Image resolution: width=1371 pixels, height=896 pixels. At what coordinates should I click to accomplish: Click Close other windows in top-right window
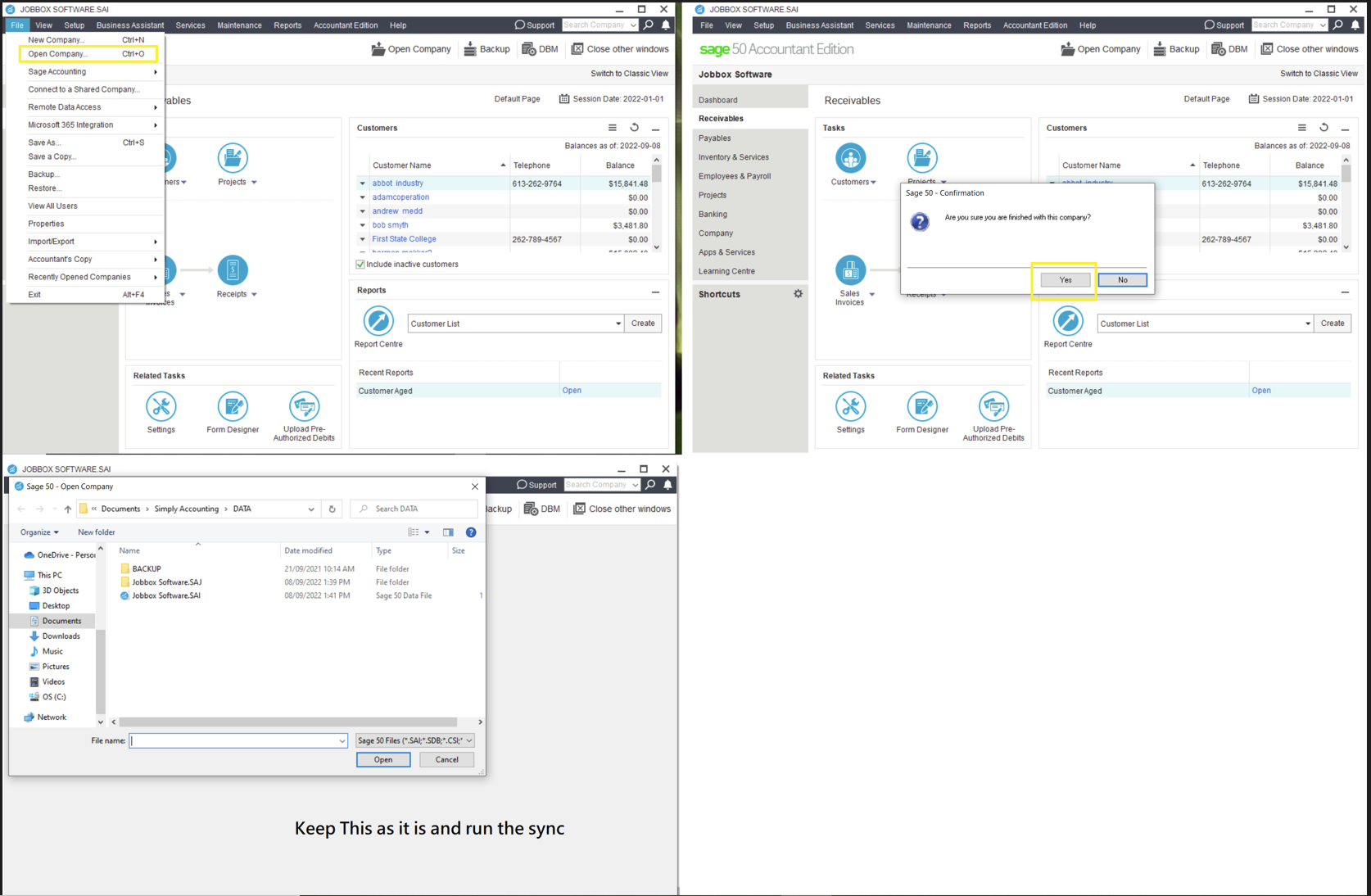click(x=1309, y=49)
